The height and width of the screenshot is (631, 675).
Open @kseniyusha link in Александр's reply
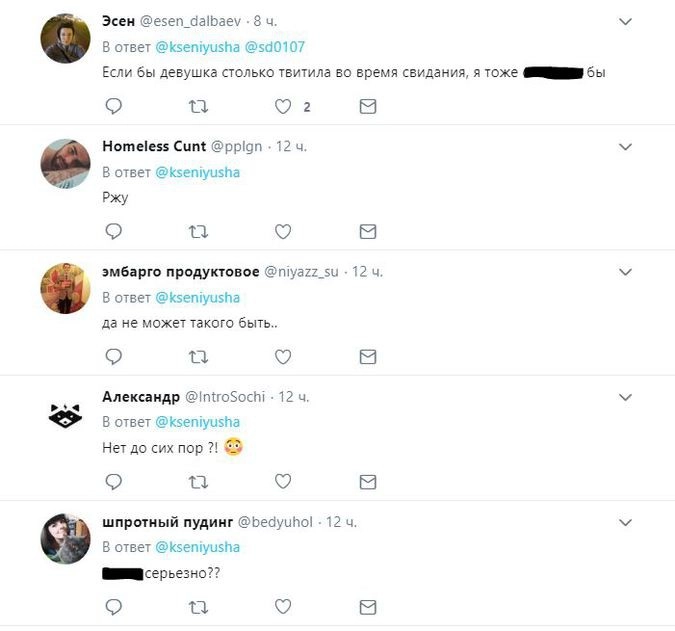coord(197,422)
